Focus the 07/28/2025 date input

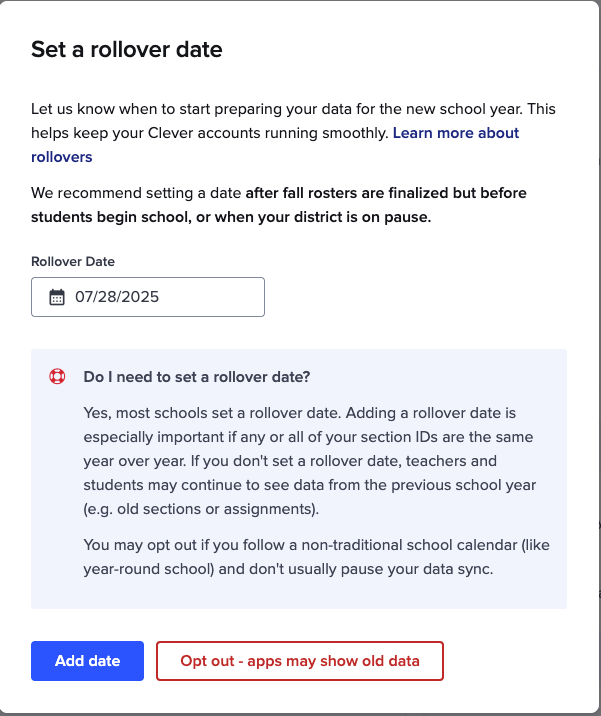[160, 297]
